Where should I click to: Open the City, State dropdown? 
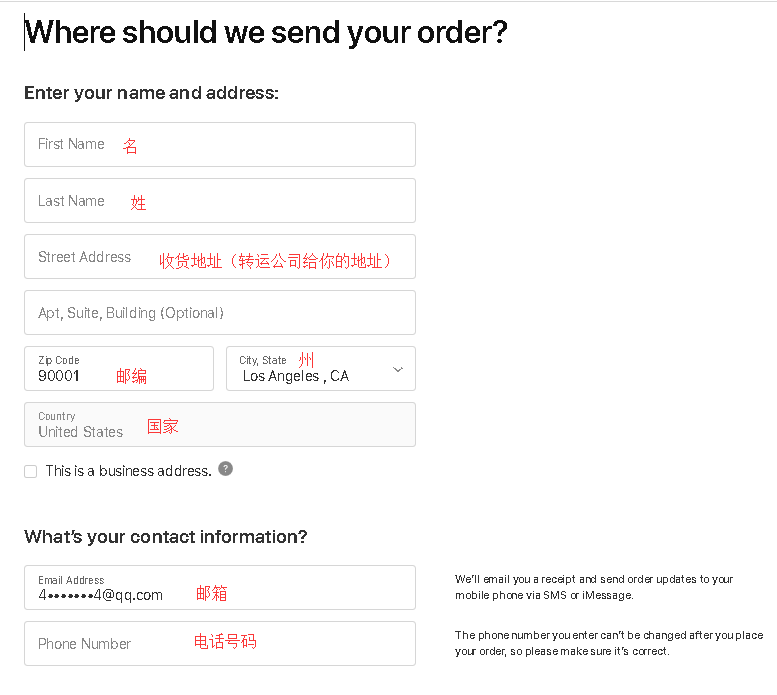320,368
